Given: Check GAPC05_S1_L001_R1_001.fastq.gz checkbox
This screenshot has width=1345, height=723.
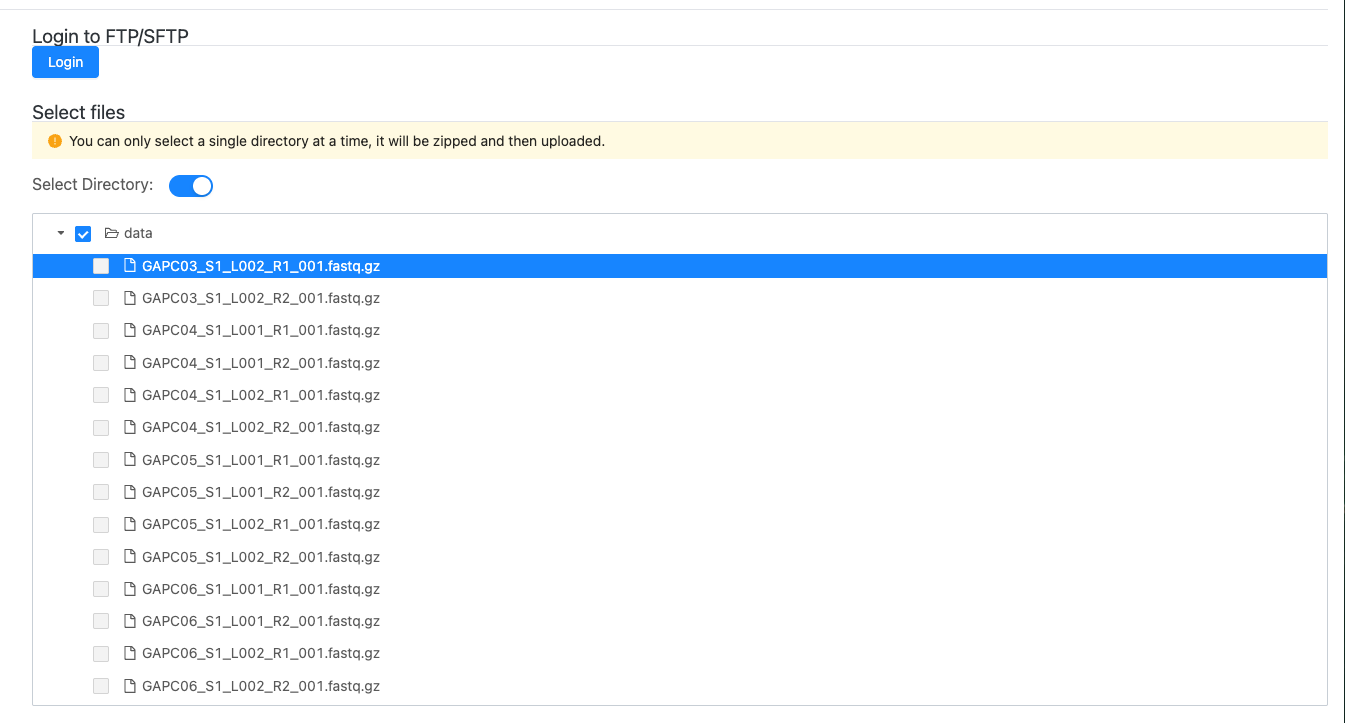Looking at the screenshot, I should click(x=100, y=460).
